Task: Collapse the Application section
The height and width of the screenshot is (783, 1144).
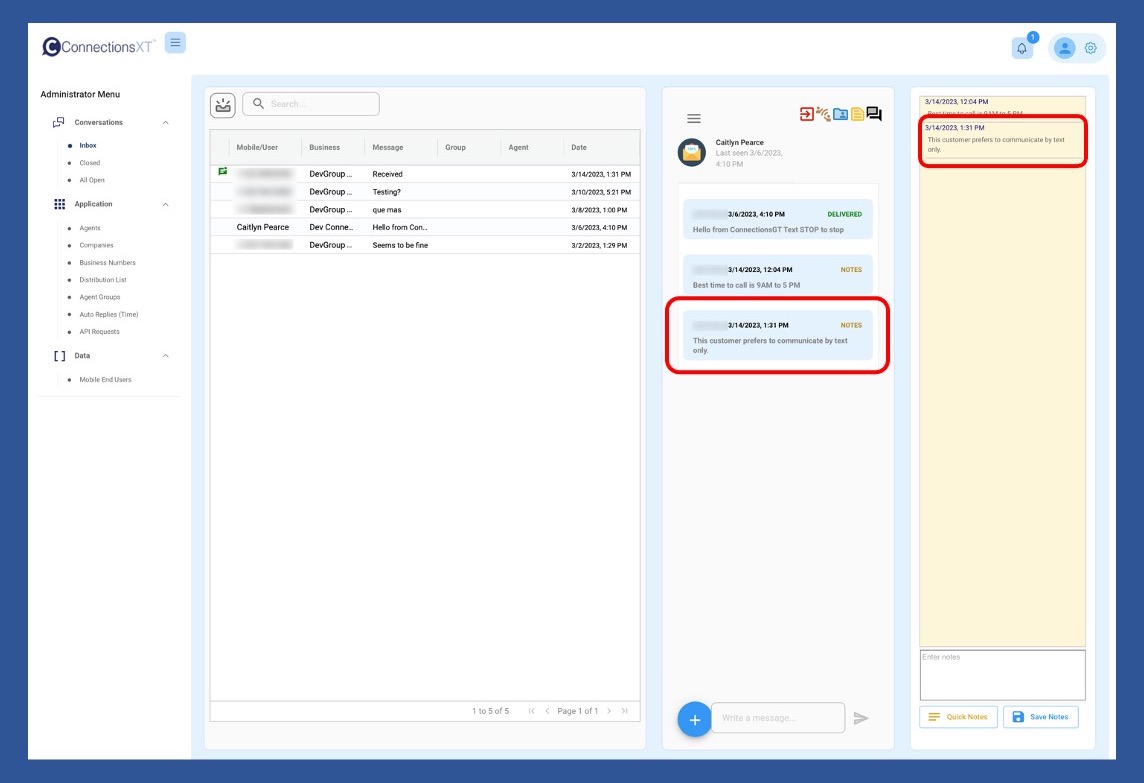Action: pyautogui.click(x=166, y=204)
